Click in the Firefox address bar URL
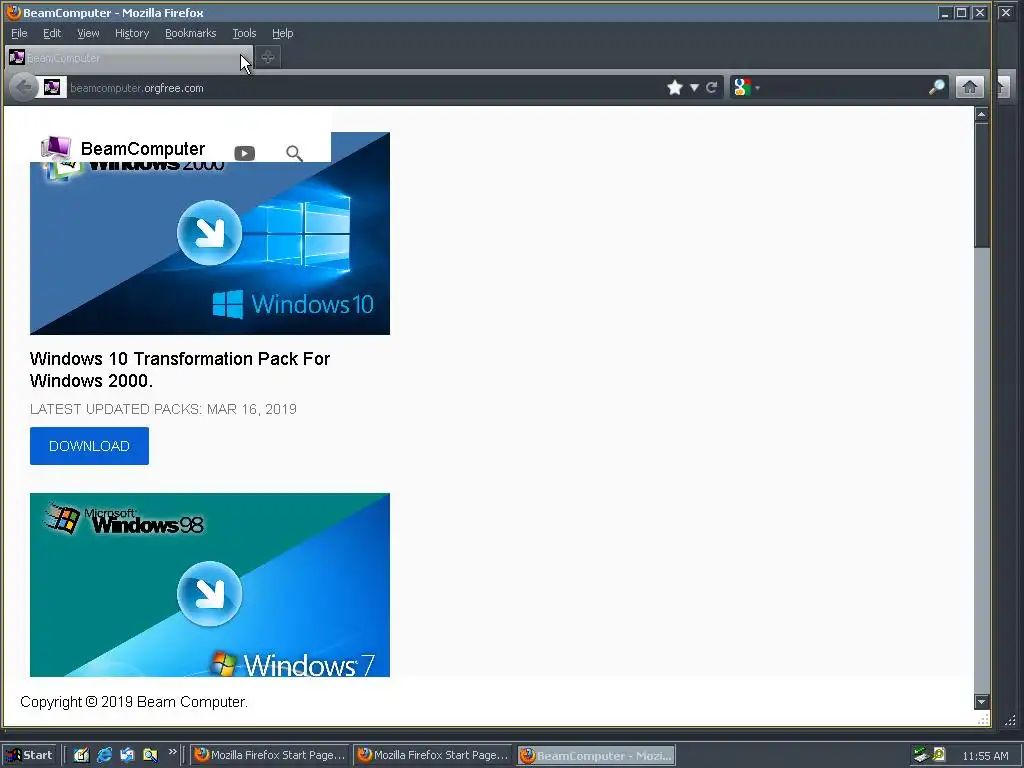The image size is (1024, 768). 366,88
